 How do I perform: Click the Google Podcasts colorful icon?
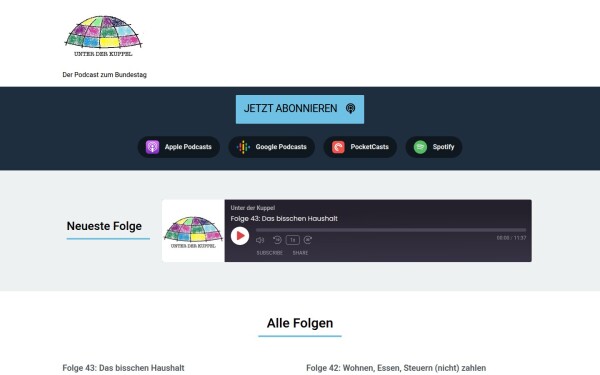tap(243, 147)
